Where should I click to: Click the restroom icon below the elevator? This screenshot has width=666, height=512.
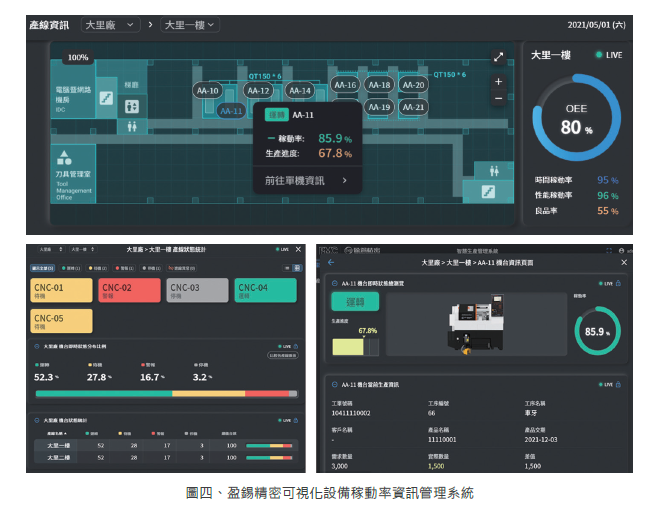132,126
